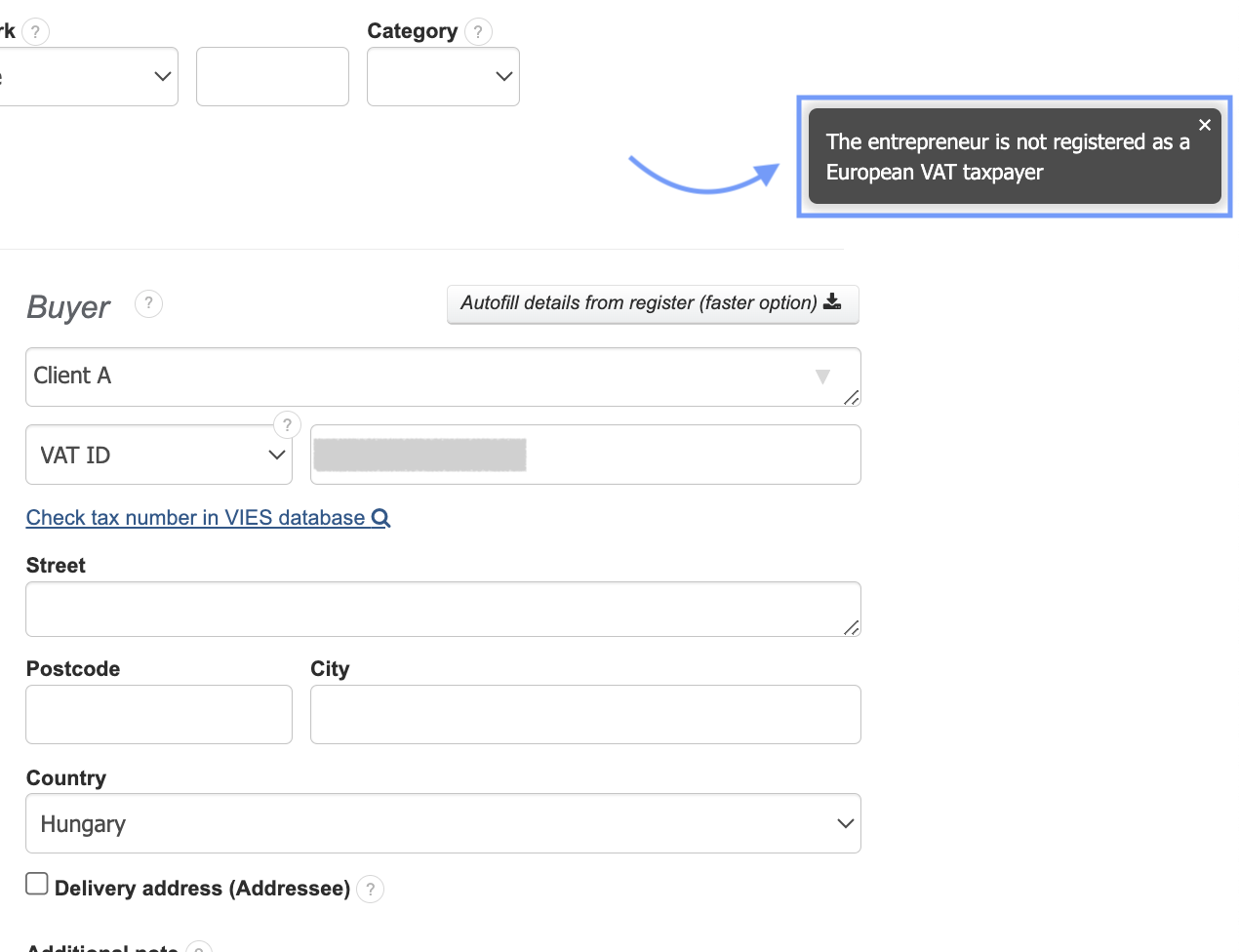
Task: Open the partially visible top-left dropdown
Action: click(x=88, y=77)
